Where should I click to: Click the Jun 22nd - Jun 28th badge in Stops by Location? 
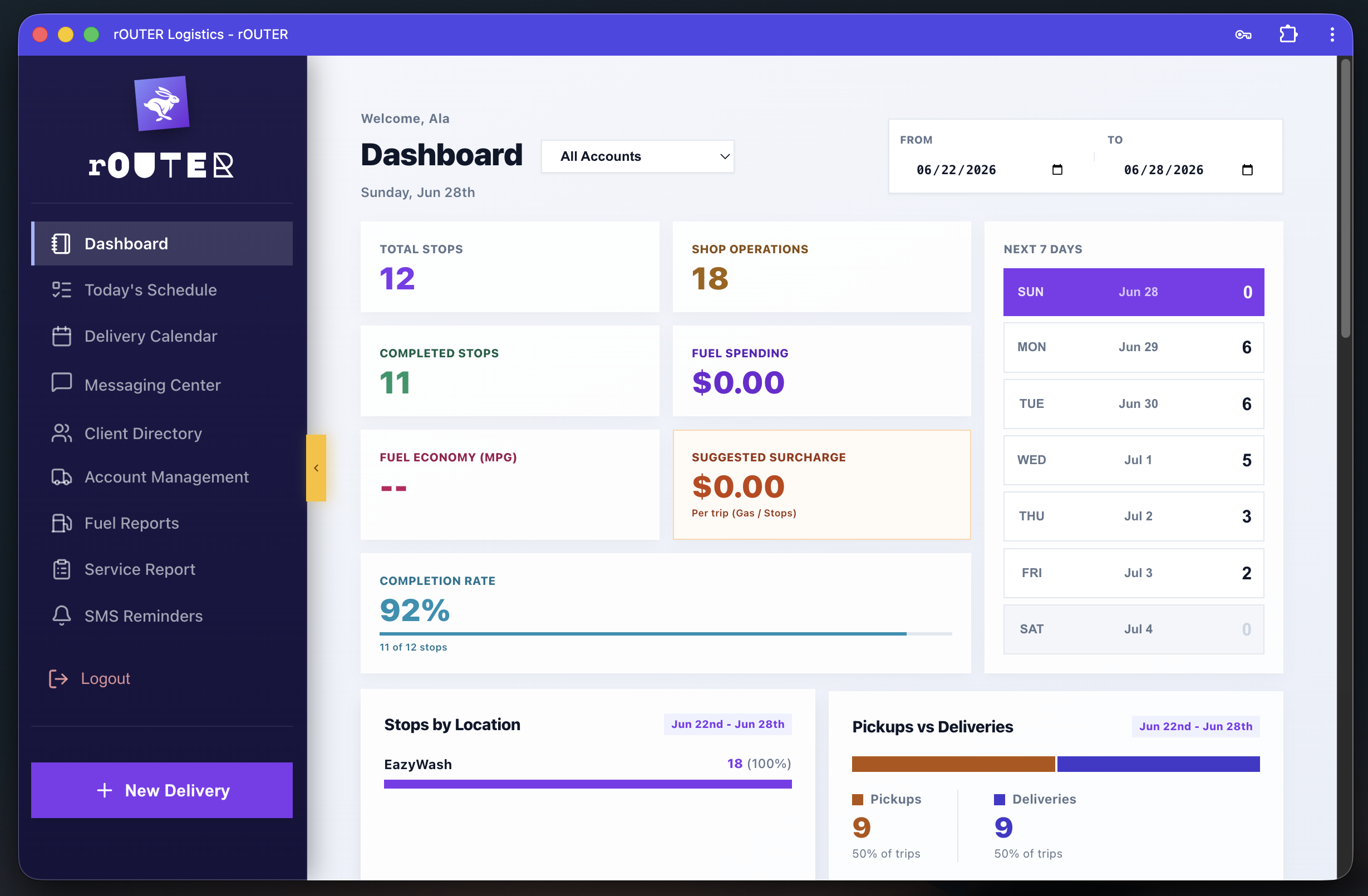(727, 724)
